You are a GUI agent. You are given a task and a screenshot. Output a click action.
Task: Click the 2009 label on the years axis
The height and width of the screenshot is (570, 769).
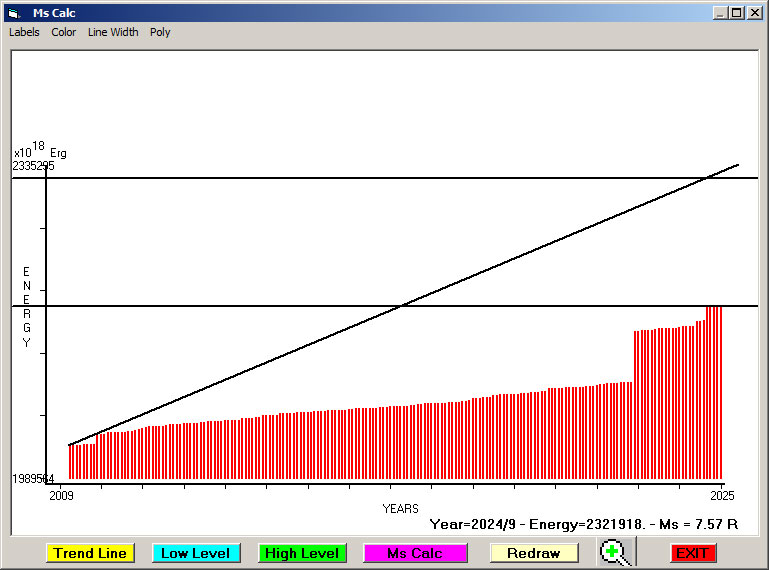(61, 495)
